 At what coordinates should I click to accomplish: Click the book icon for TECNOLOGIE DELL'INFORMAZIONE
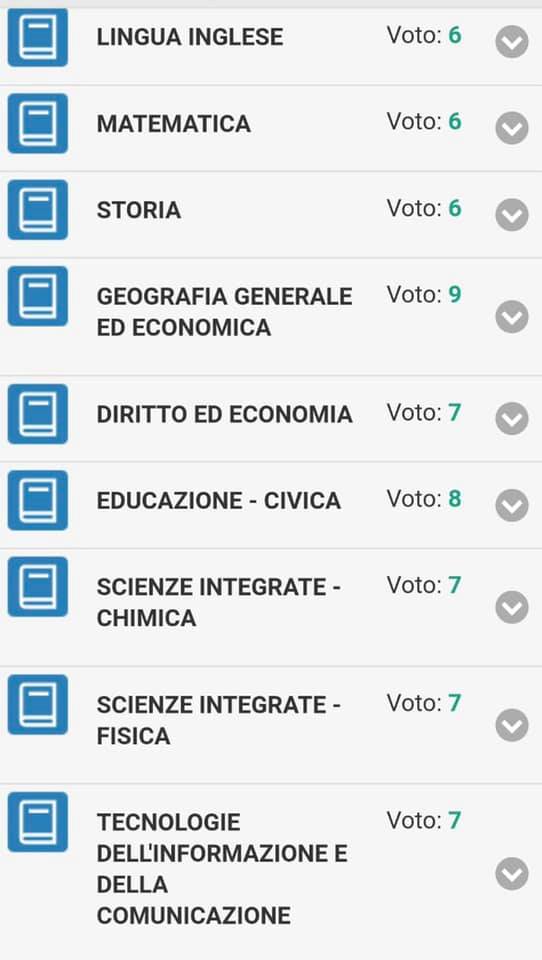click(37, 822)
